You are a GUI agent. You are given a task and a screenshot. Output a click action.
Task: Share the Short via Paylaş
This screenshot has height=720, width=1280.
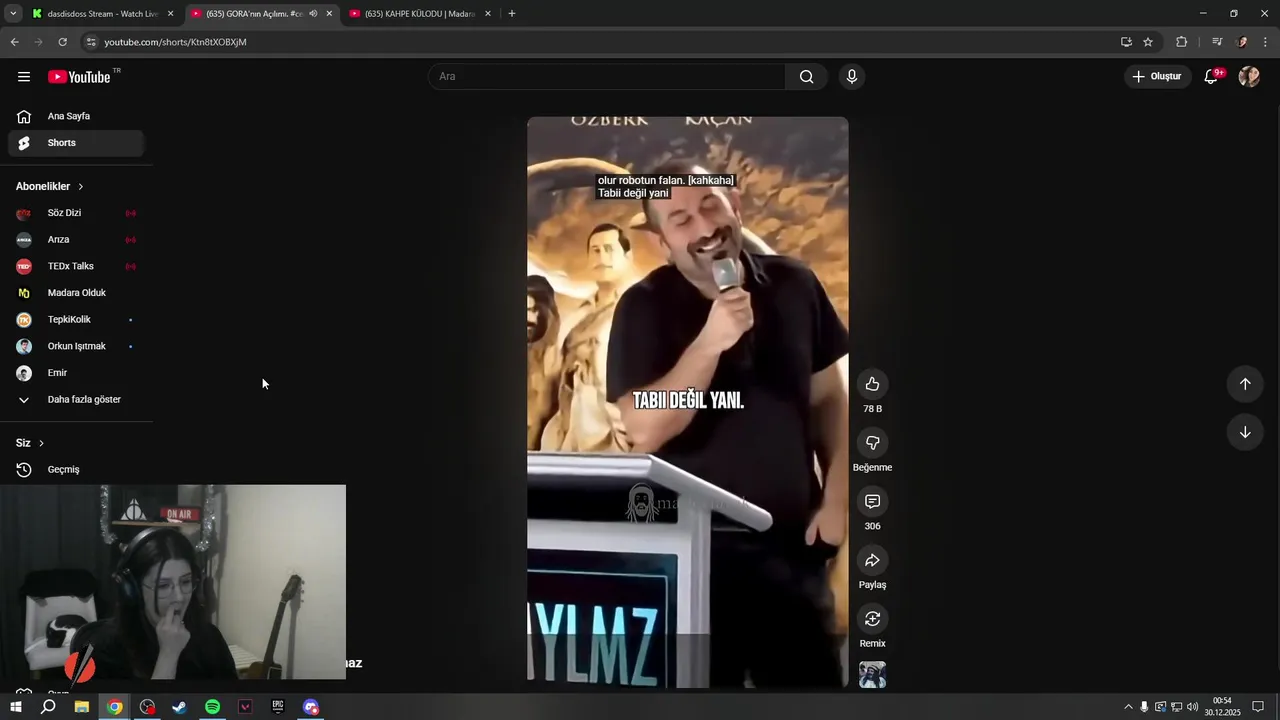[872, 560]
